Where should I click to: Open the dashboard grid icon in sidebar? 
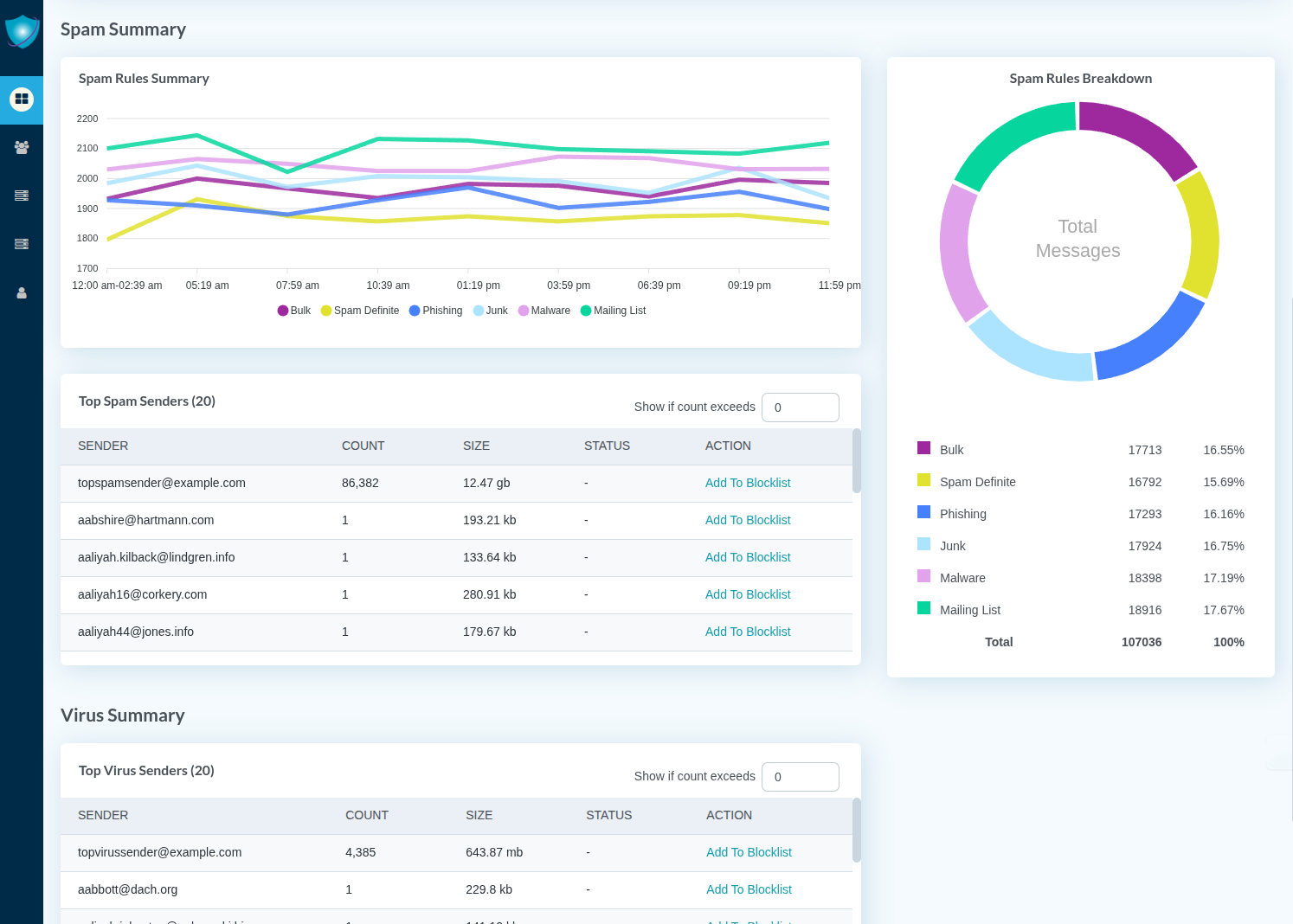22,99
